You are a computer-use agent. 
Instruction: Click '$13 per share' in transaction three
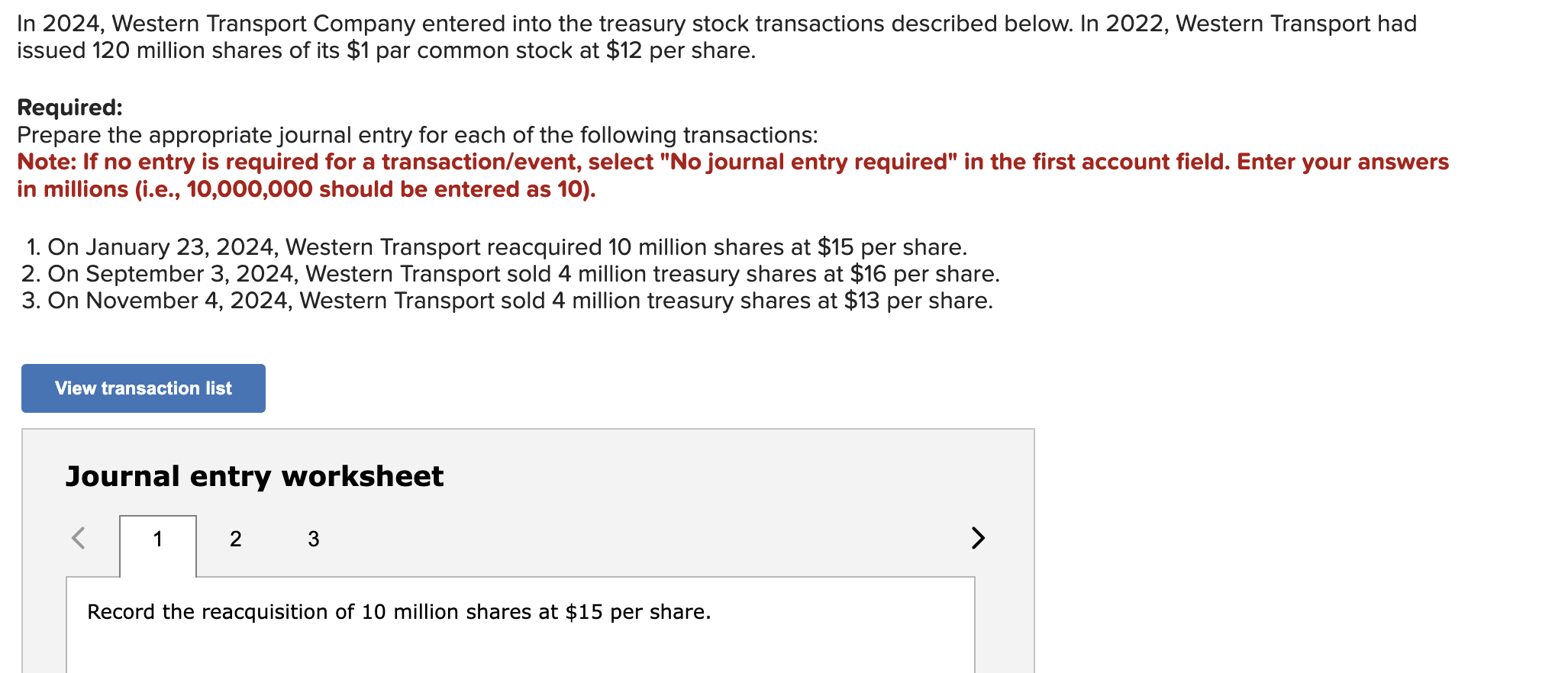[918, 301]
